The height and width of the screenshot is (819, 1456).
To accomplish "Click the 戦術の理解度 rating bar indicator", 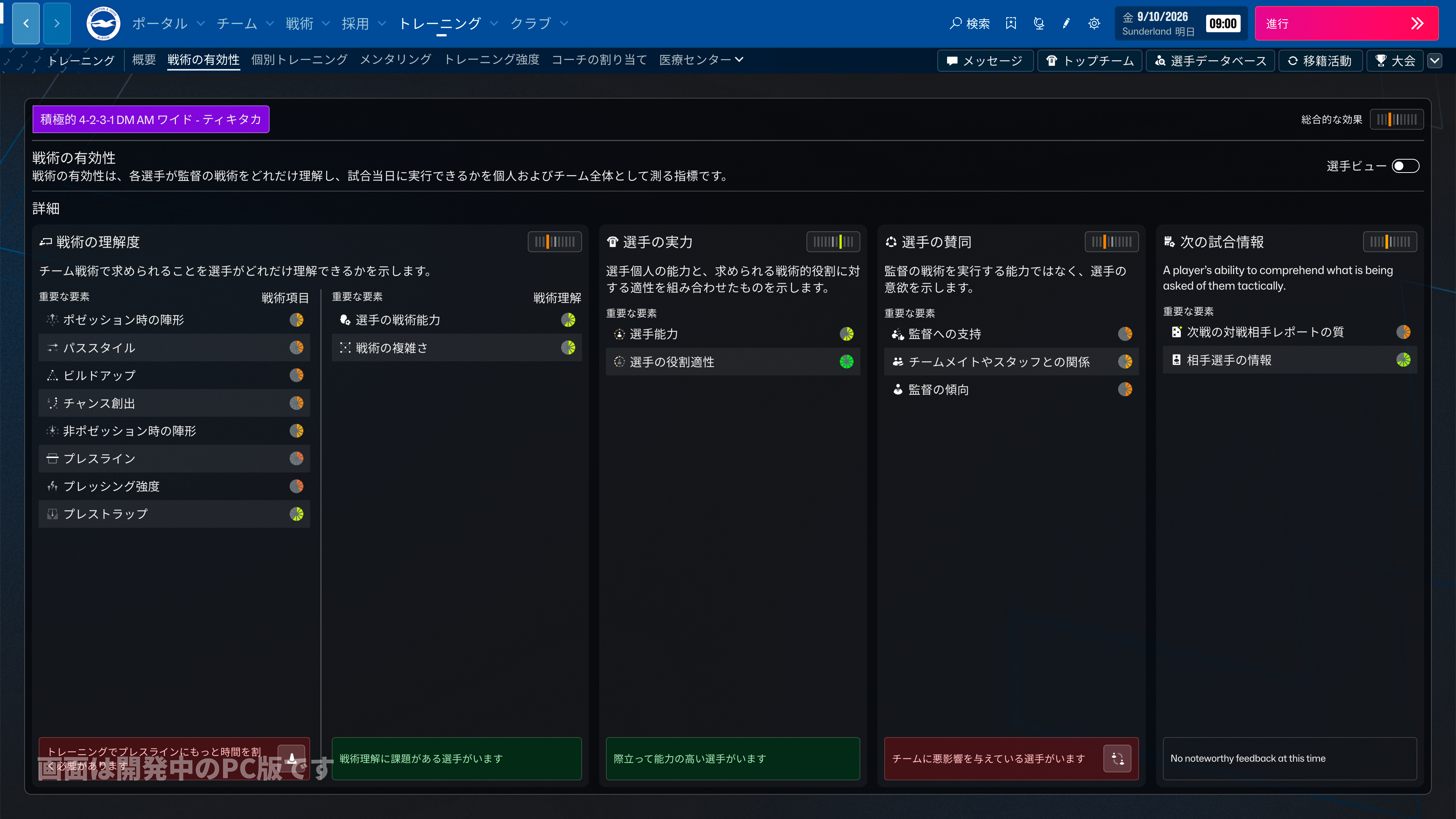I will pyautogui.click(x=554, y=242).
